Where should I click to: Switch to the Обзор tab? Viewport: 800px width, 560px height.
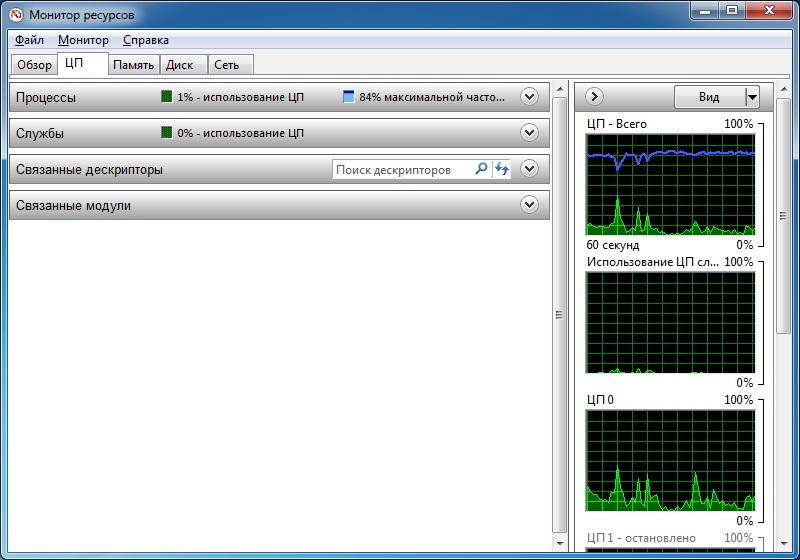point(34,65)
